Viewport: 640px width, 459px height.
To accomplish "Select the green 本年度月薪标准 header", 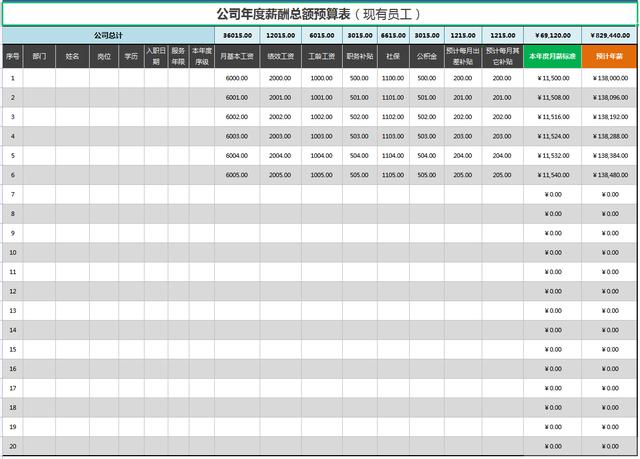I will (552, 56).
